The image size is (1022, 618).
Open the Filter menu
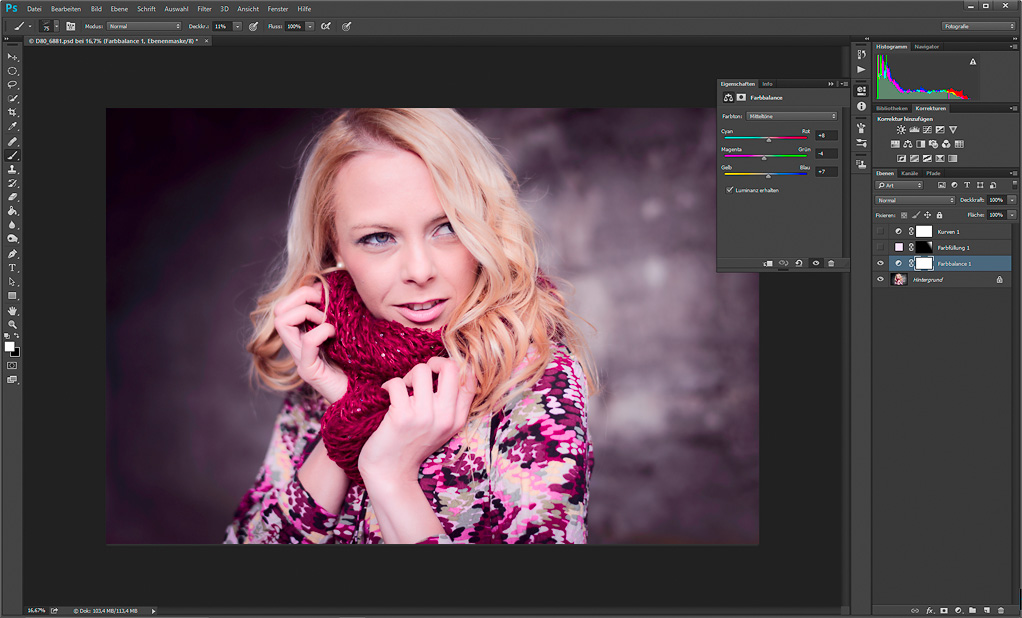coord(204,8)
